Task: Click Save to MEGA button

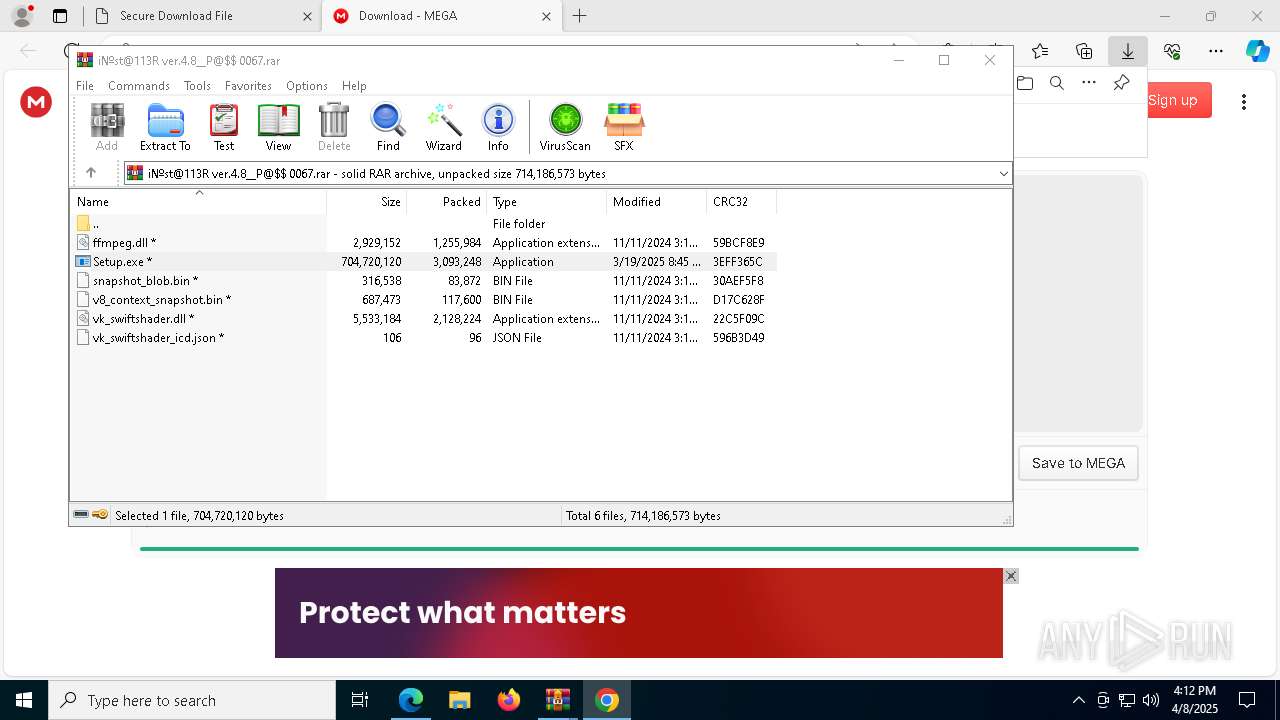Action: tap(1078, 463)
